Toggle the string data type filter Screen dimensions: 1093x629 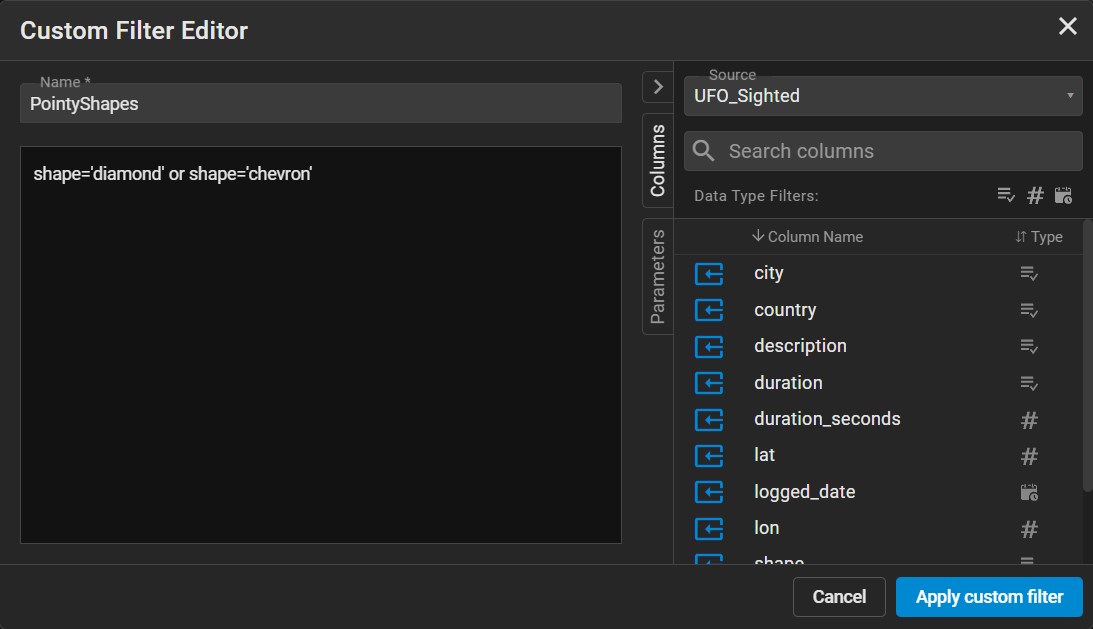[x=1006, y=195]
